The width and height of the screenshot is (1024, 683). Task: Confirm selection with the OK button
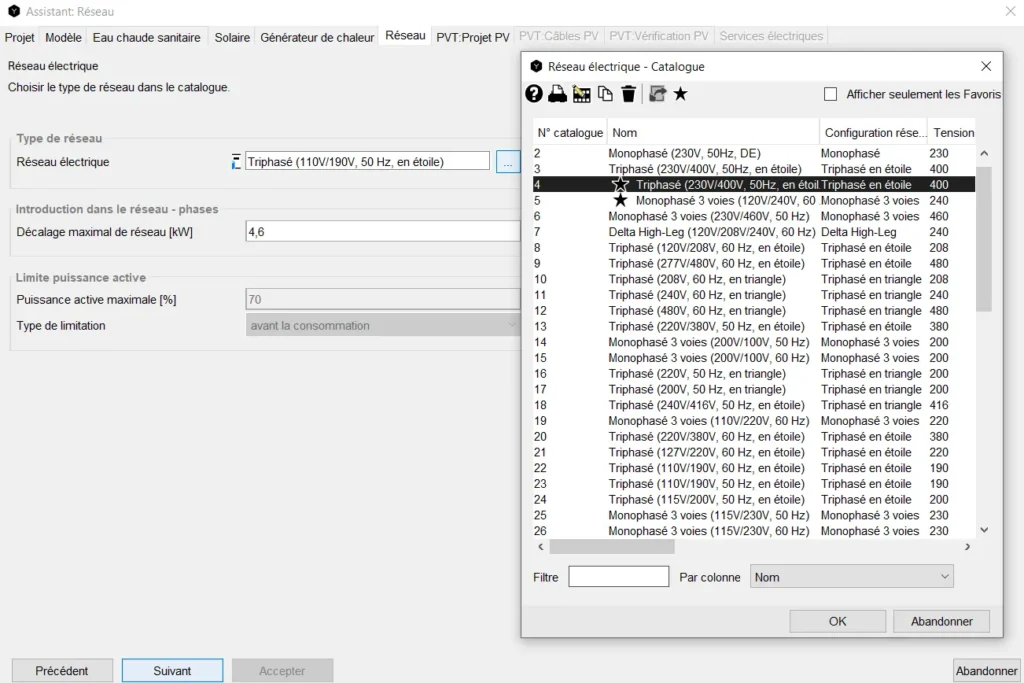(x=837, y=621)
